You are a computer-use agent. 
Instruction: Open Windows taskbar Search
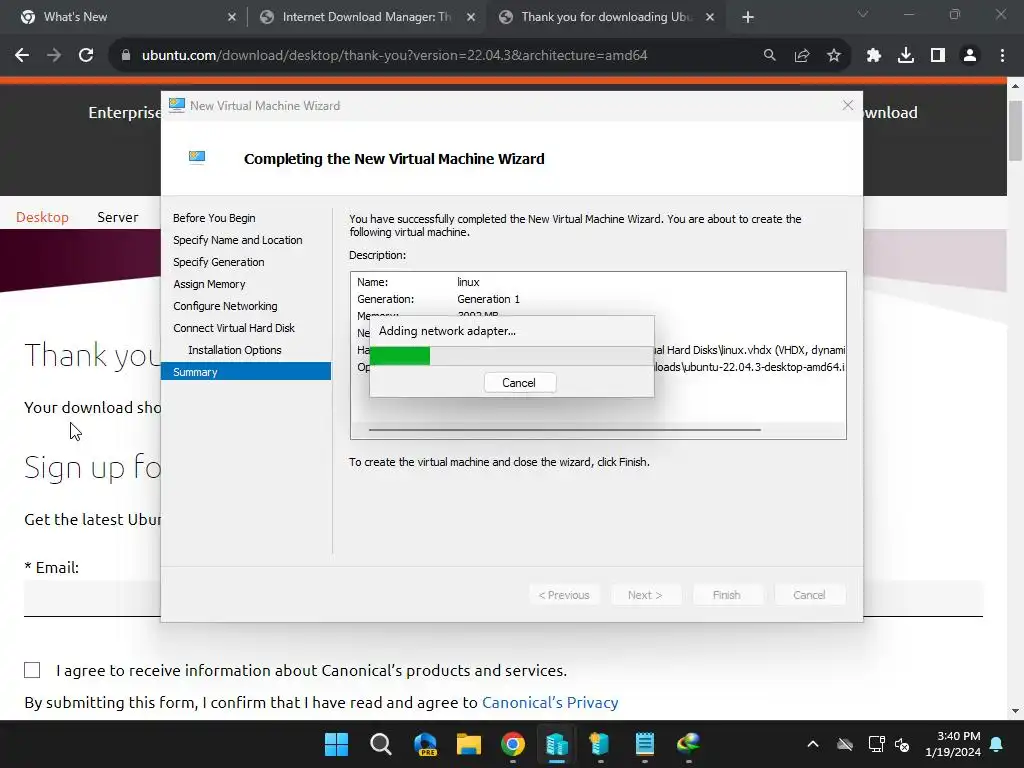pos(381,744)
